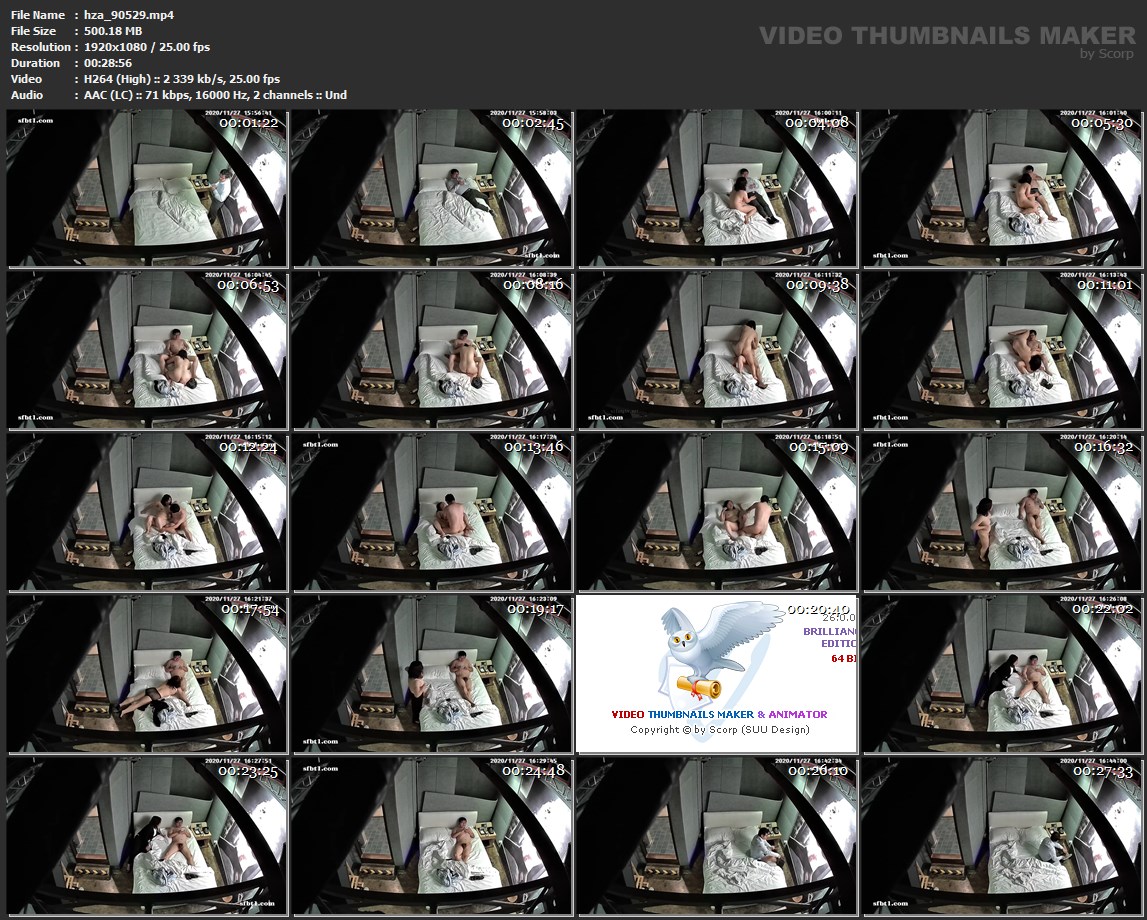Open the thumbnail stamped 00:15:09
The image size is (1147, 920).
717,513
